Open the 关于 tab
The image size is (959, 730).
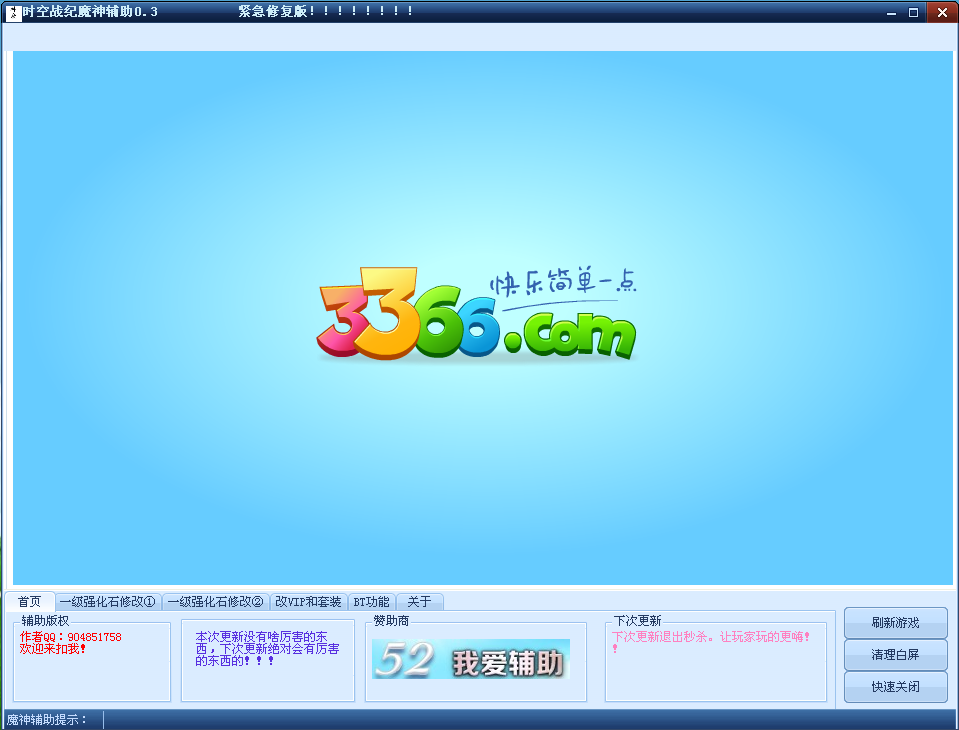(x=420, y=602)
